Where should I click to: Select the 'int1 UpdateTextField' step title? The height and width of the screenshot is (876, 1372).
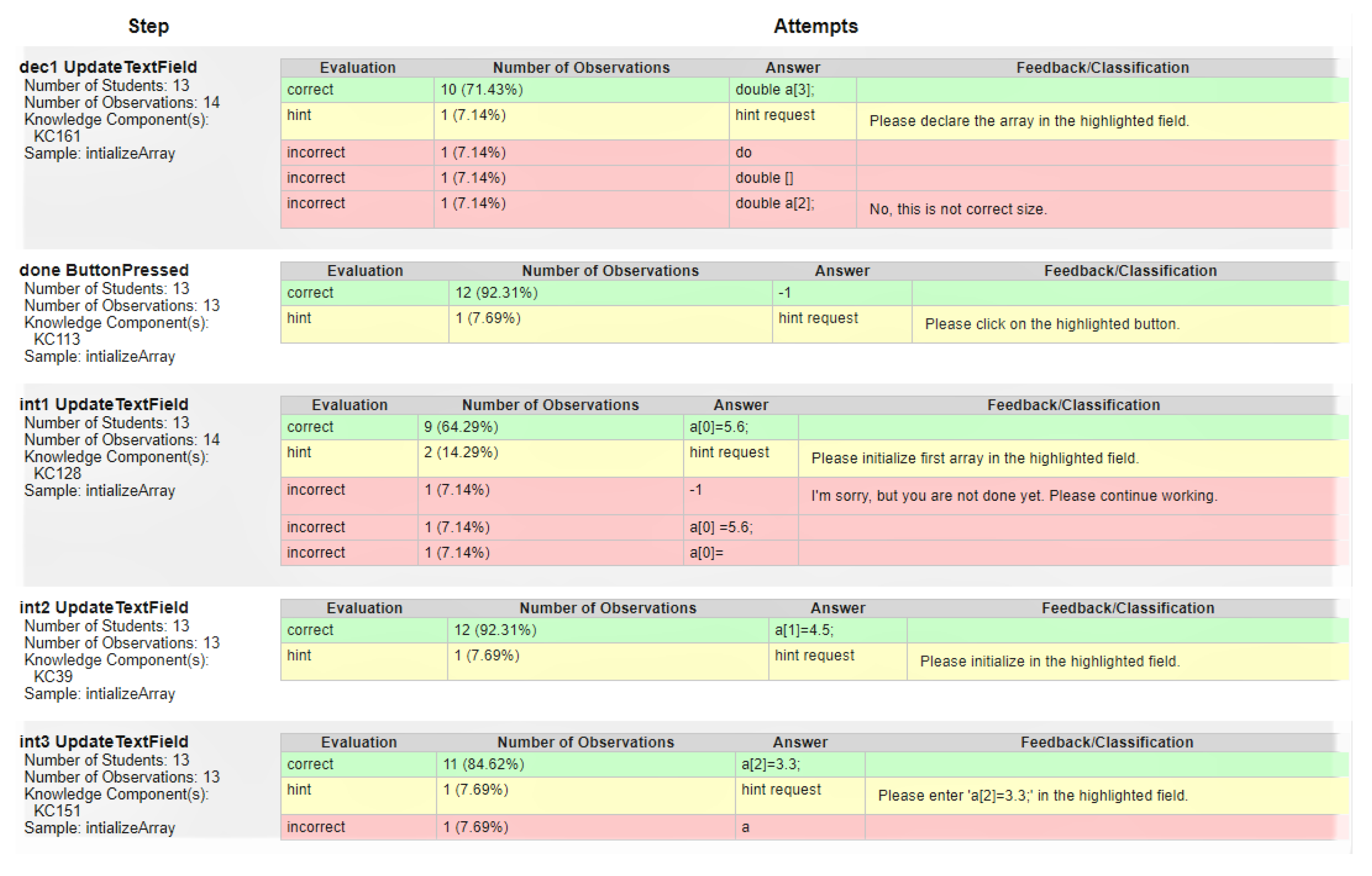104,405
